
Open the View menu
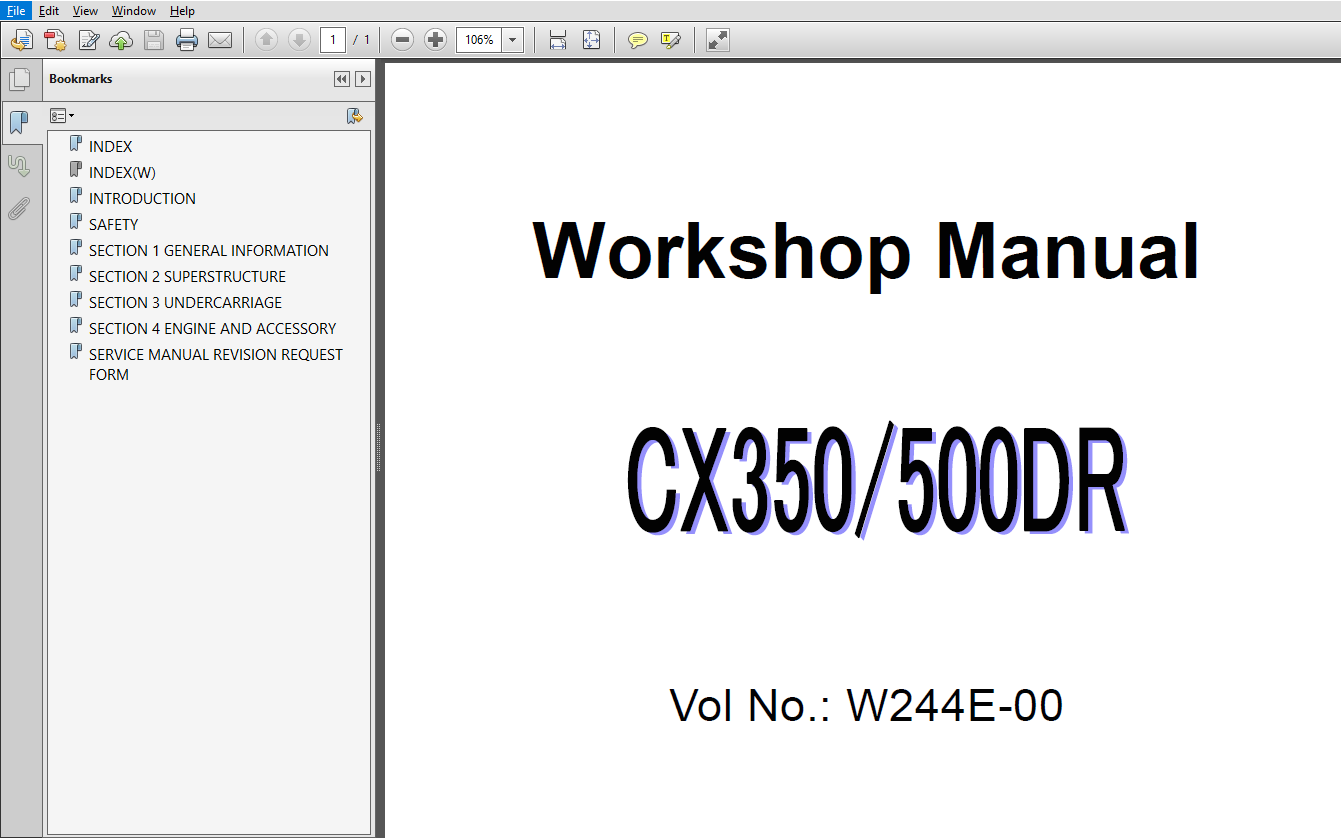point(85,11)
